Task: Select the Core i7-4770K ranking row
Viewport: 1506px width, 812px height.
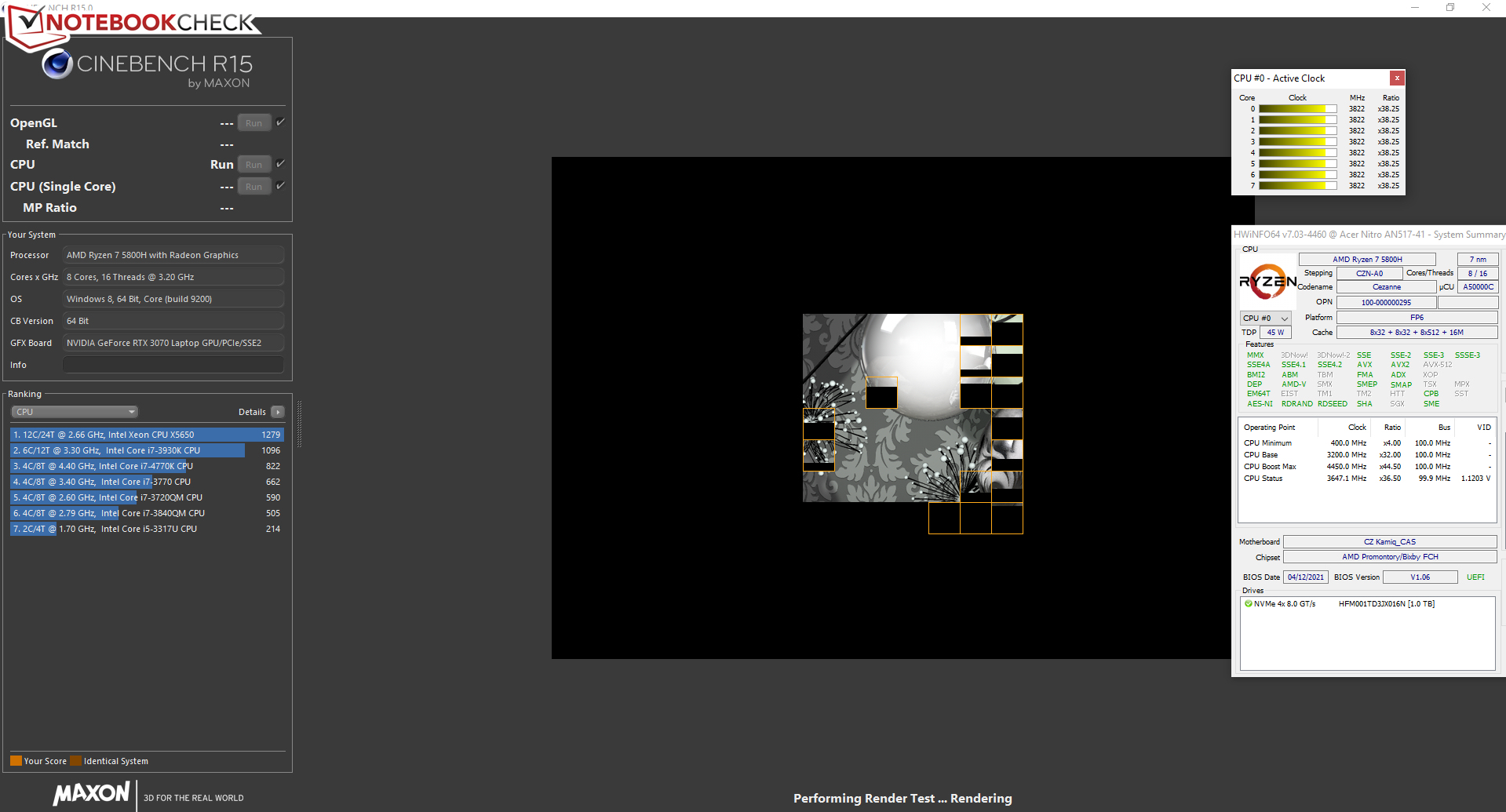Action: point(147,466)
